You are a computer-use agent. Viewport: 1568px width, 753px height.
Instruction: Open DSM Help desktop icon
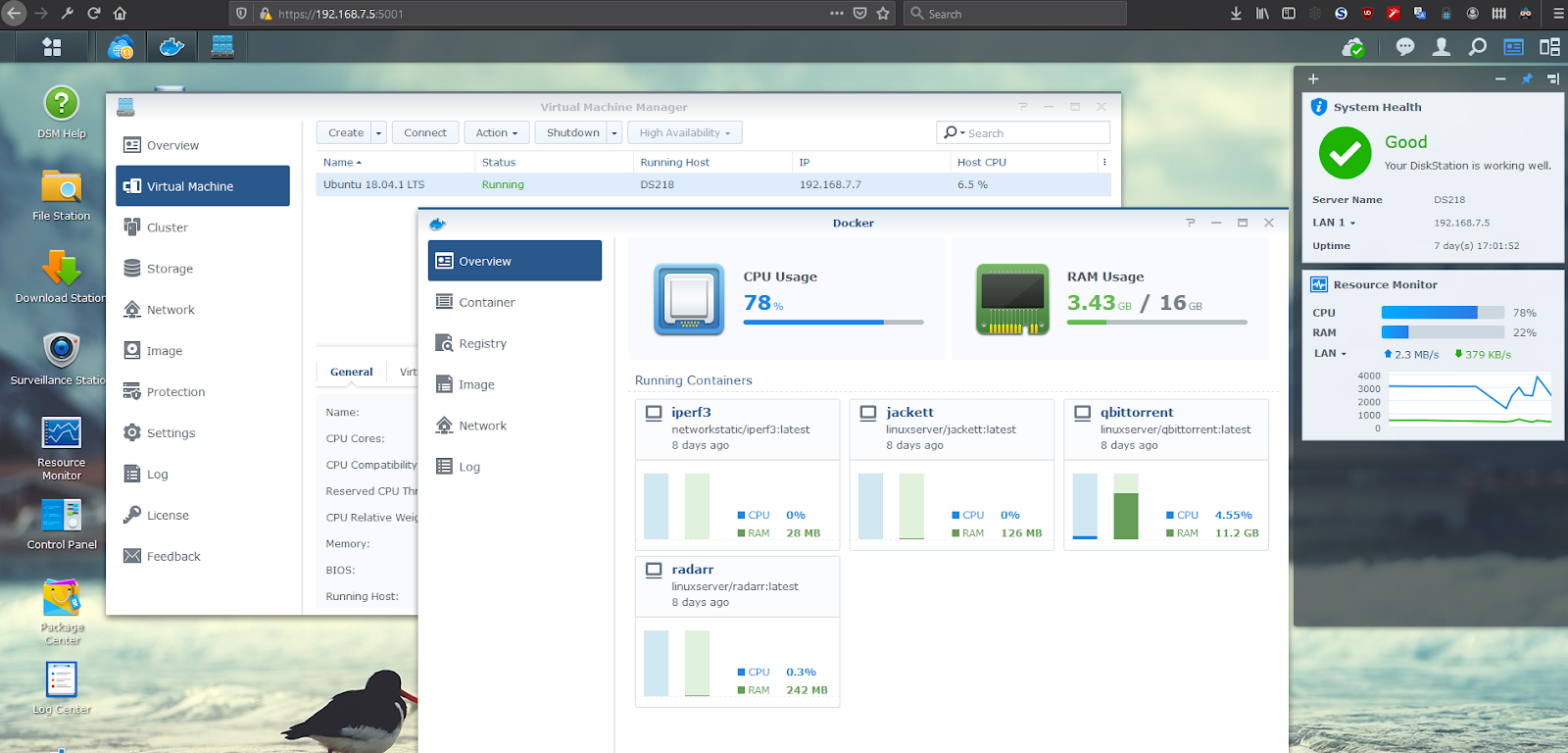click(62, 112)
